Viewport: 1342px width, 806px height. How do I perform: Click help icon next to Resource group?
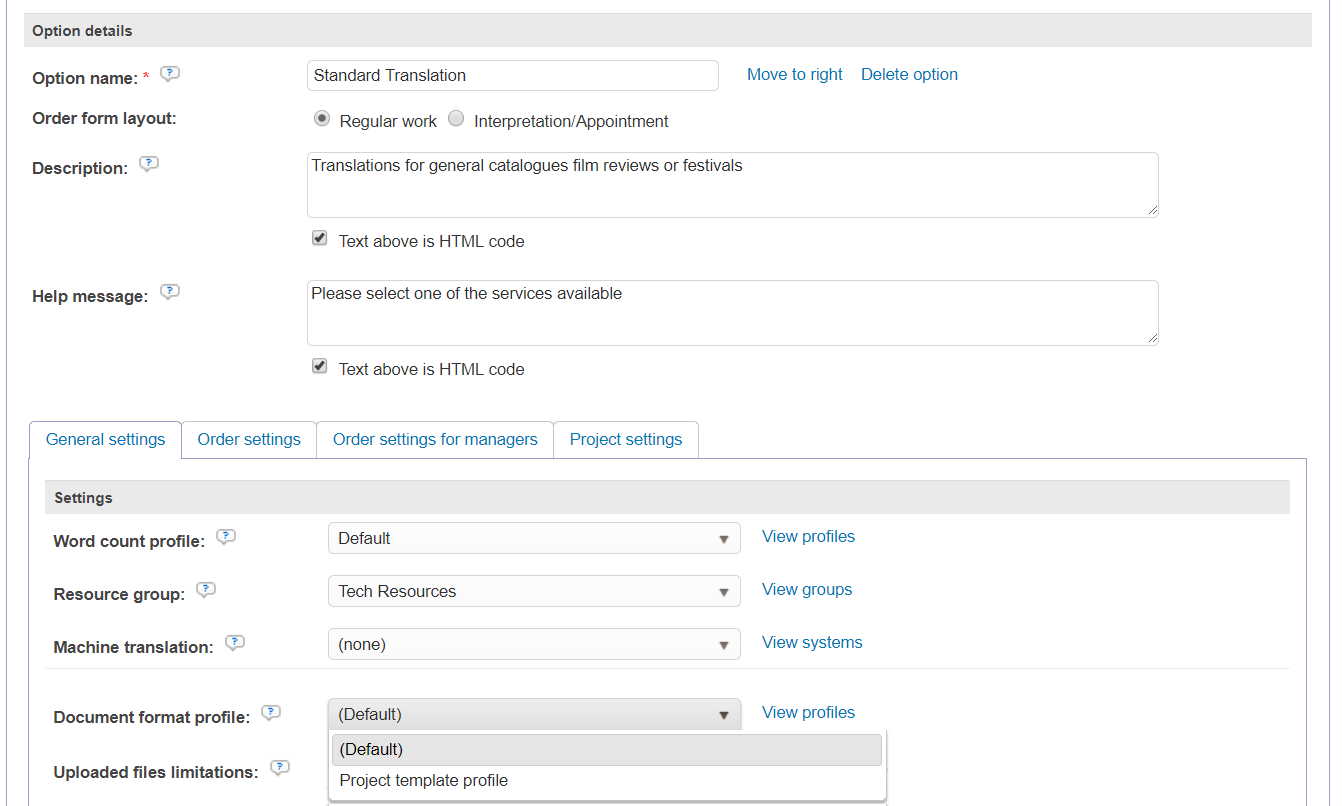pos(206,590)
